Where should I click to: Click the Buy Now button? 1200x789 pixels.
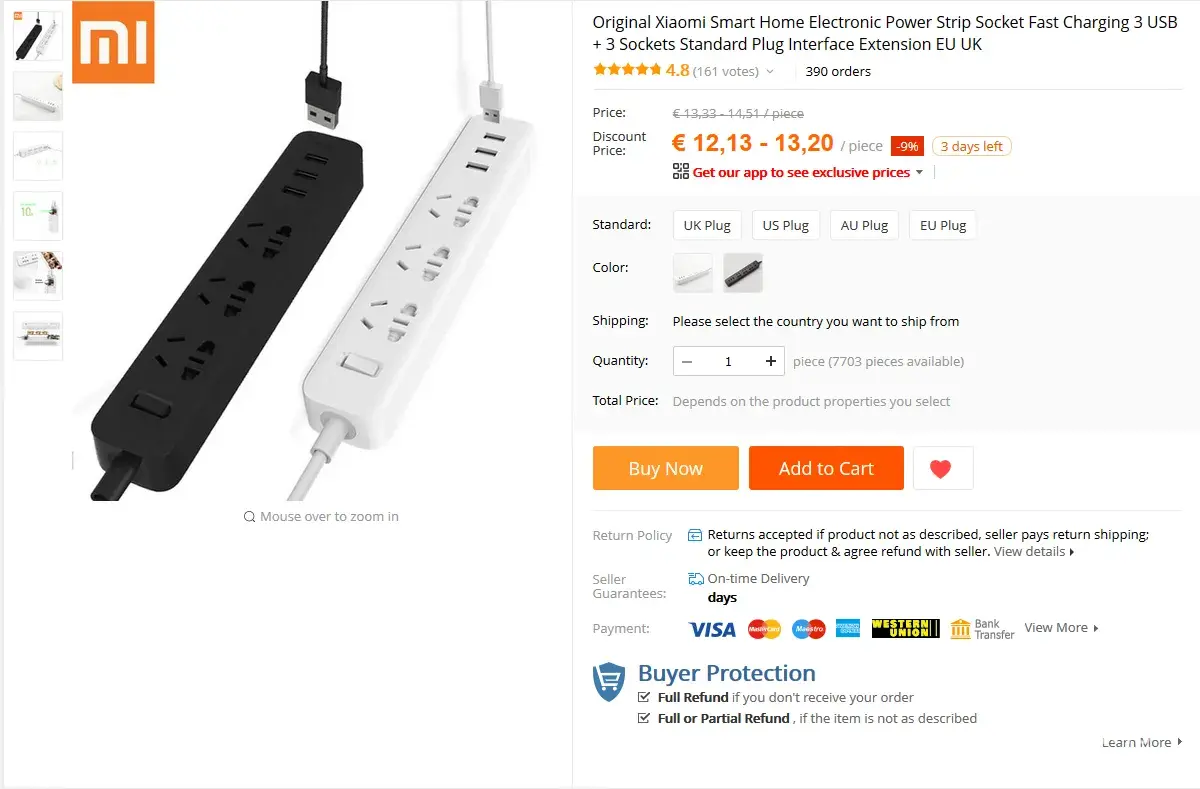tap(666, 468)
